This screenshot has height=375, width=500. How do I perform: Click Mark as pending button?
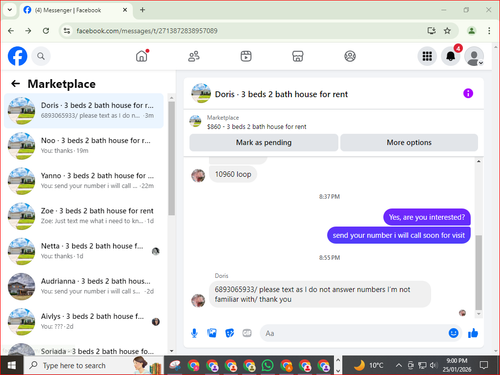pos(264,142)
